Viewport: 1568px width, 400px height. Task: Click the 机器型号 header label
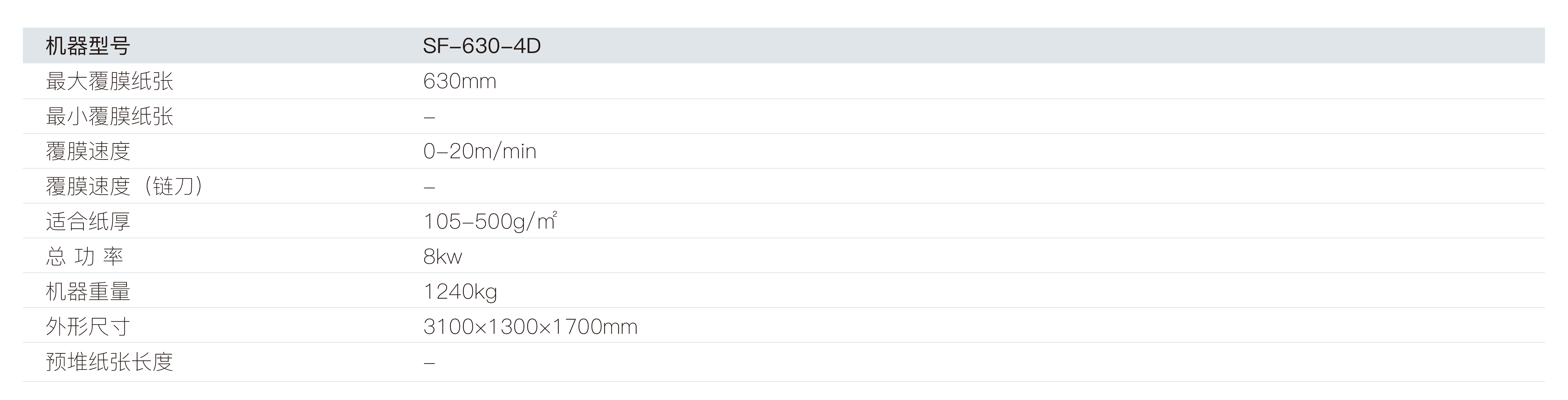88,46
